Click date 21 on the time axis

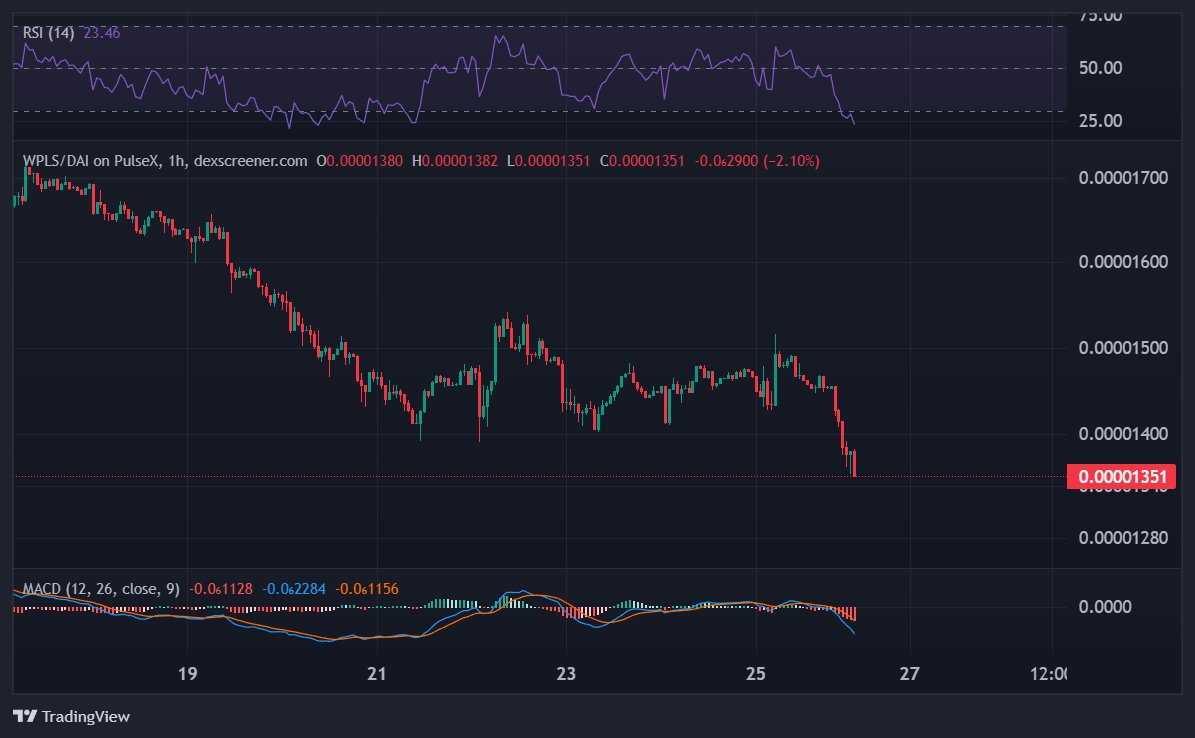(376, 674)
